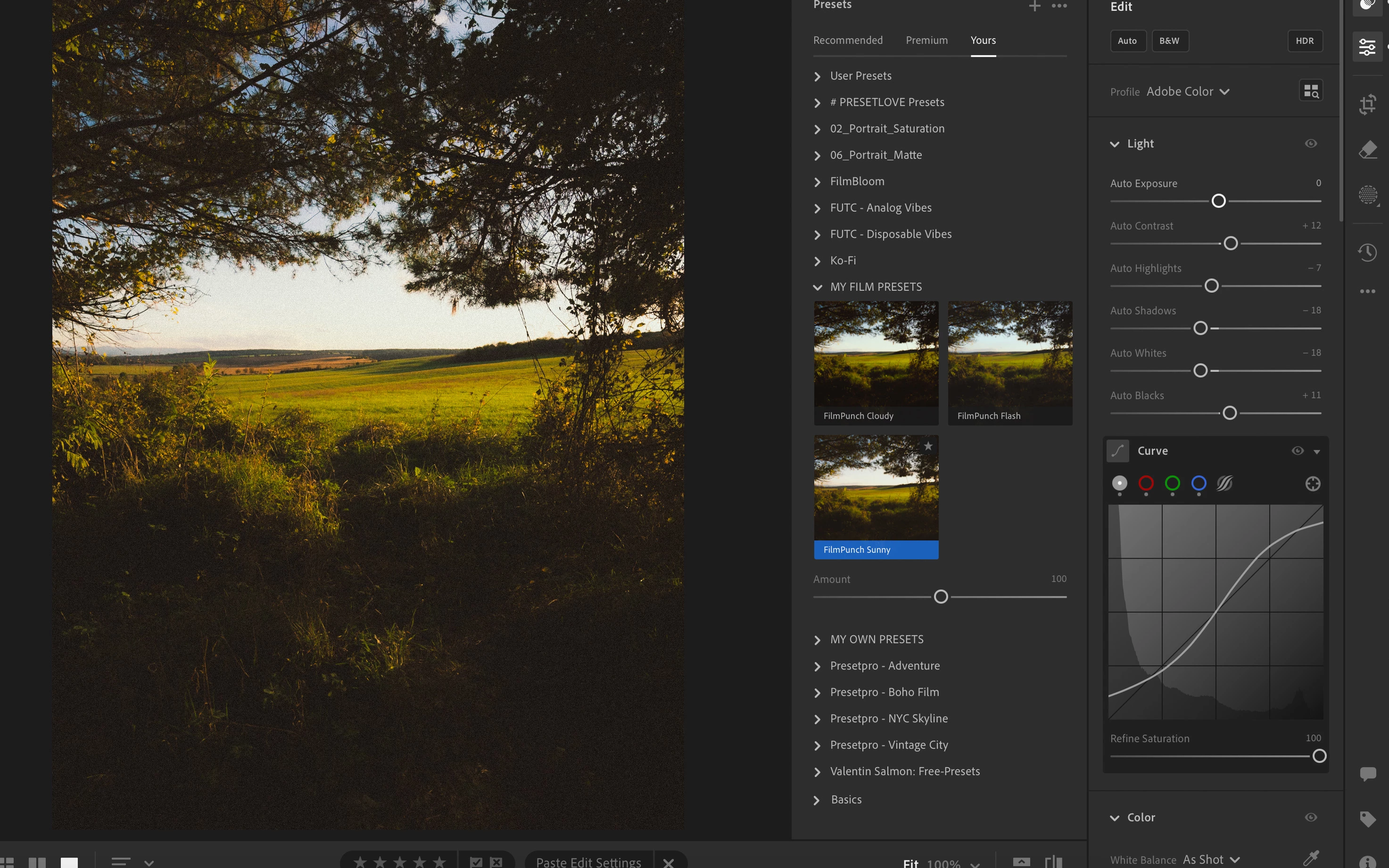The width and height of the screenshot is (1389, 868).
Task: Click the preset Amount slider handle
Action: 941,596
